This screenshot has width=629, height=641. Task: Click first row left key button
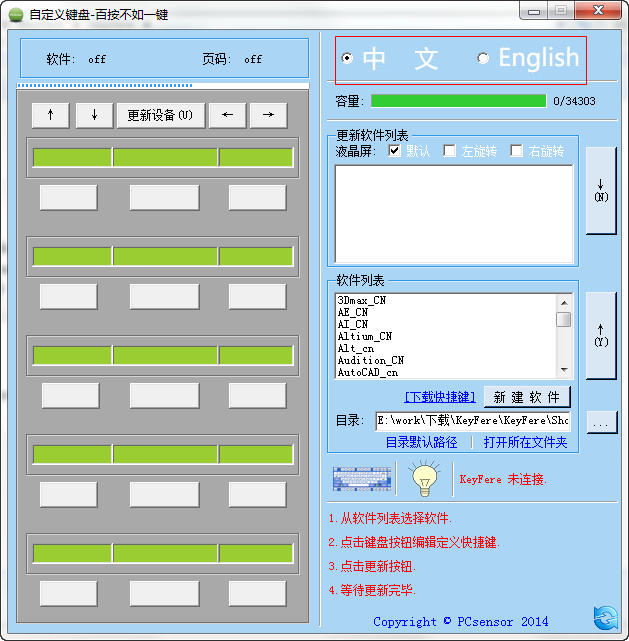69,198
